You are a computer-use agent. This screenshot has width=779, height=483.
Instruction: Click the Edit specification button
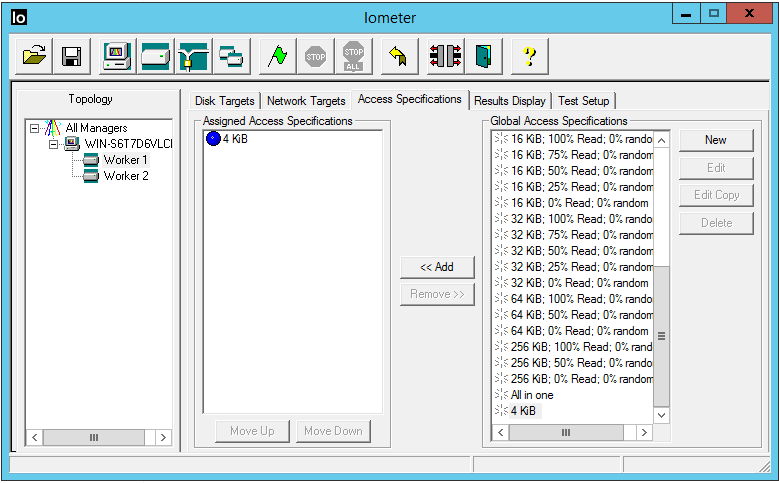[x=716, y=168]
